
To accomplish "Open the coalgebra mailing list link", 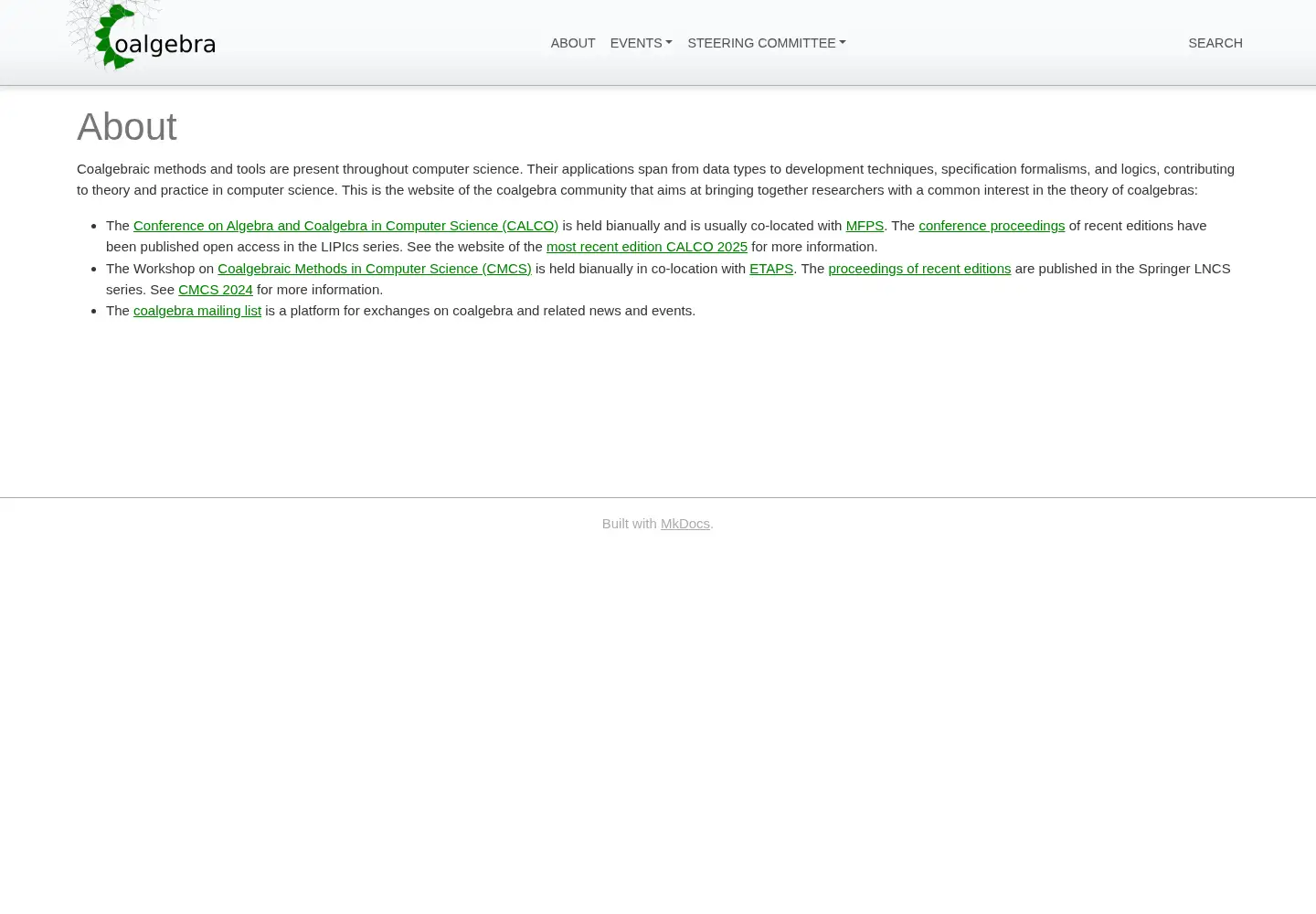I will [x=197, y=311].
